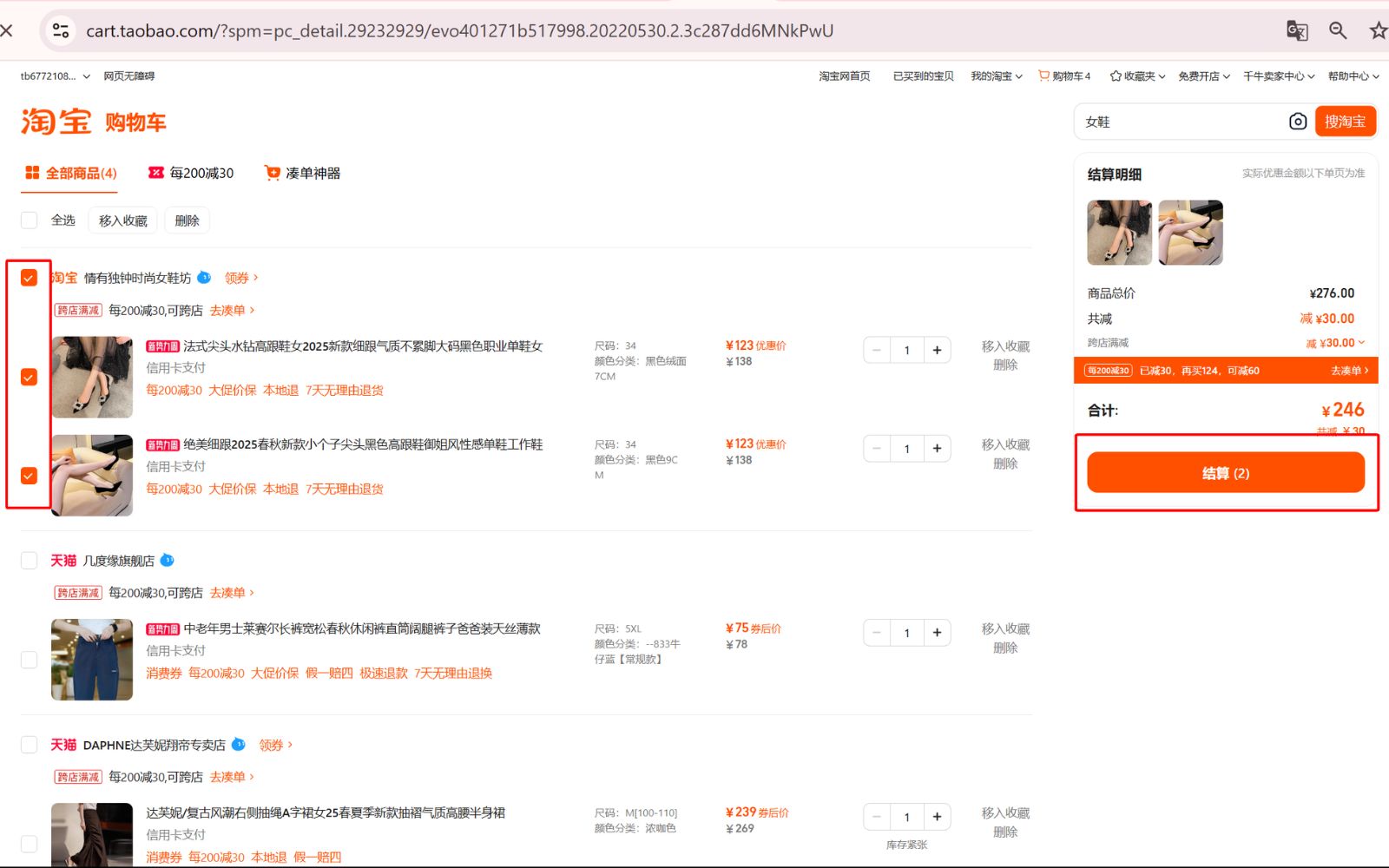The width and height of the screenshot is (1389, 868).
Task: Click the 删除 bulk button near 全选
Action: point(187,220)
